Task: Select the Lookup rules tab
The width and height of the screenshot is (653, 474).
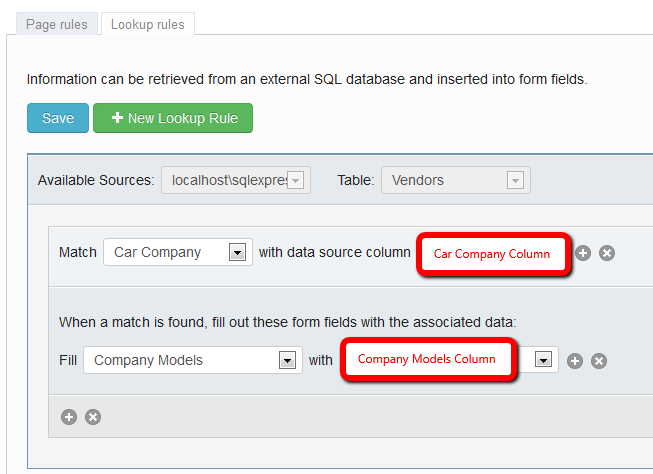Action: (x=148, y=24)
